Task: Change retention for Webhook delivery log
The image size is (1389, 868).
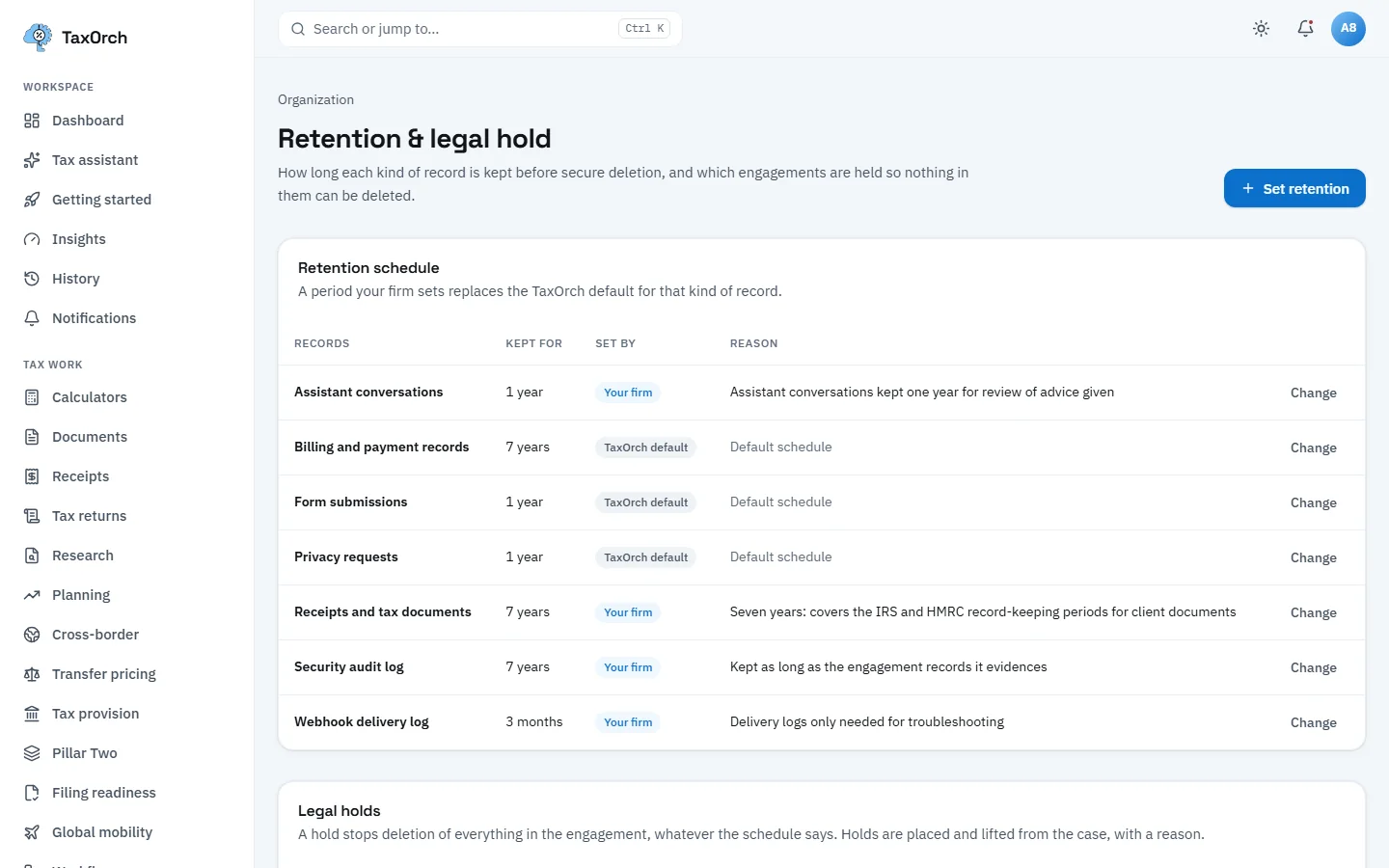Action: pos(1314,722)
